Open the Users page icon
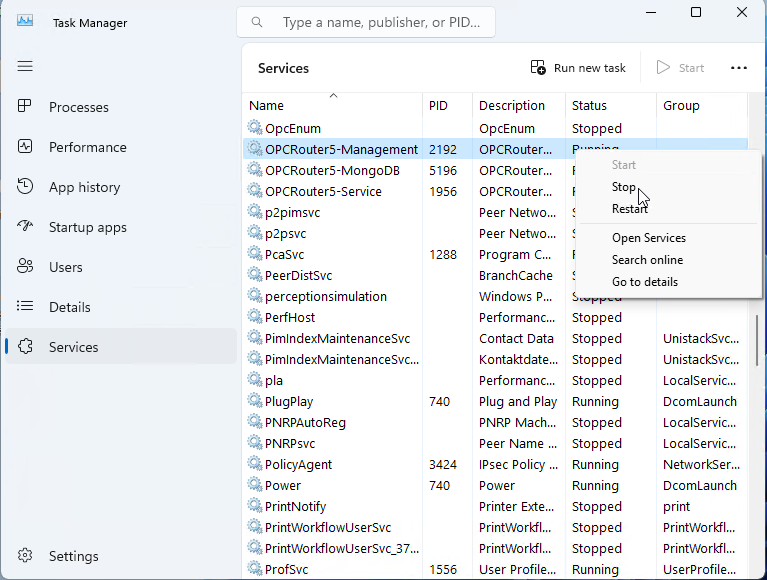767x580 pixels. click(26, 267)
